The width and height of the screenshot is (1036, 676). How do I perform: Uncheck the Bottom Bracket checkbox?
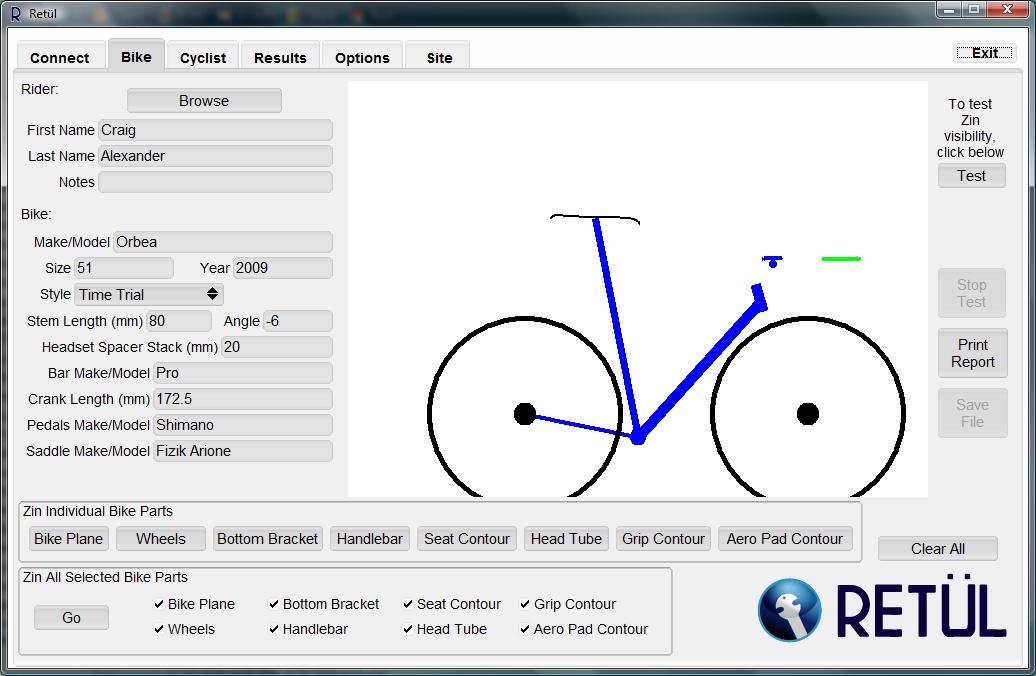click(274, 603)
